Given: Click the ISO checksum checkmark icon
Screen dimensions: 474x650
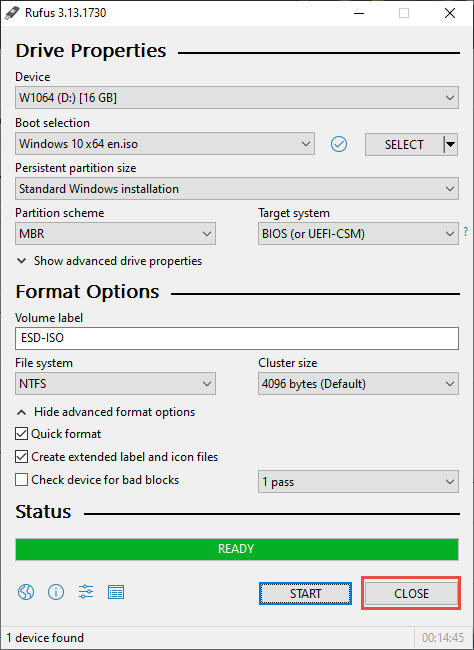Looking at the screenshot, I should click(339, 144).
